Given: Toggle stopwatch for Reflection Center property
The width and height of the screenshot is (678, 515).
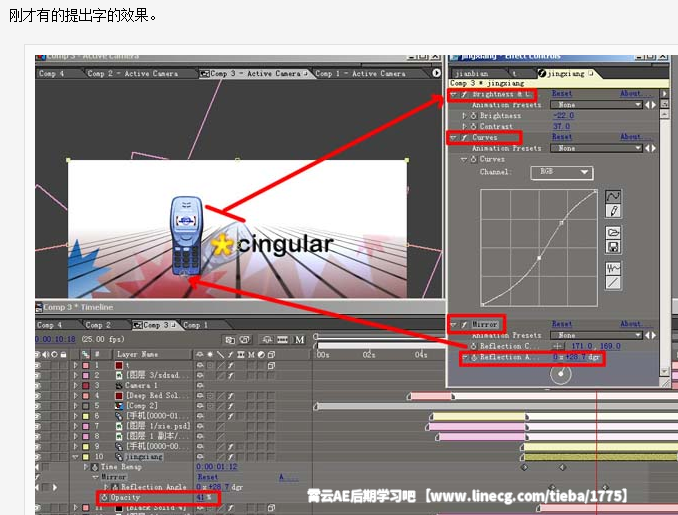Looking at the screenshot, I should pyautogui.click(x=473, y=346).
